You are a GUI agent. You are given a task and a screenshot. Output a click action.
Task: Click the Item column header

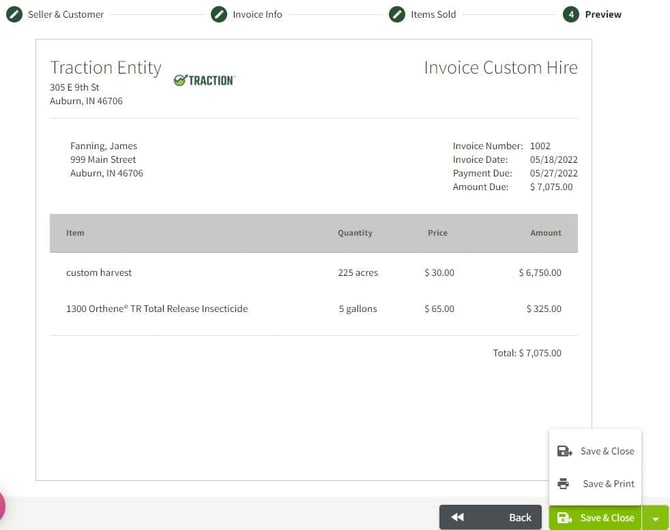coord(75,233)
